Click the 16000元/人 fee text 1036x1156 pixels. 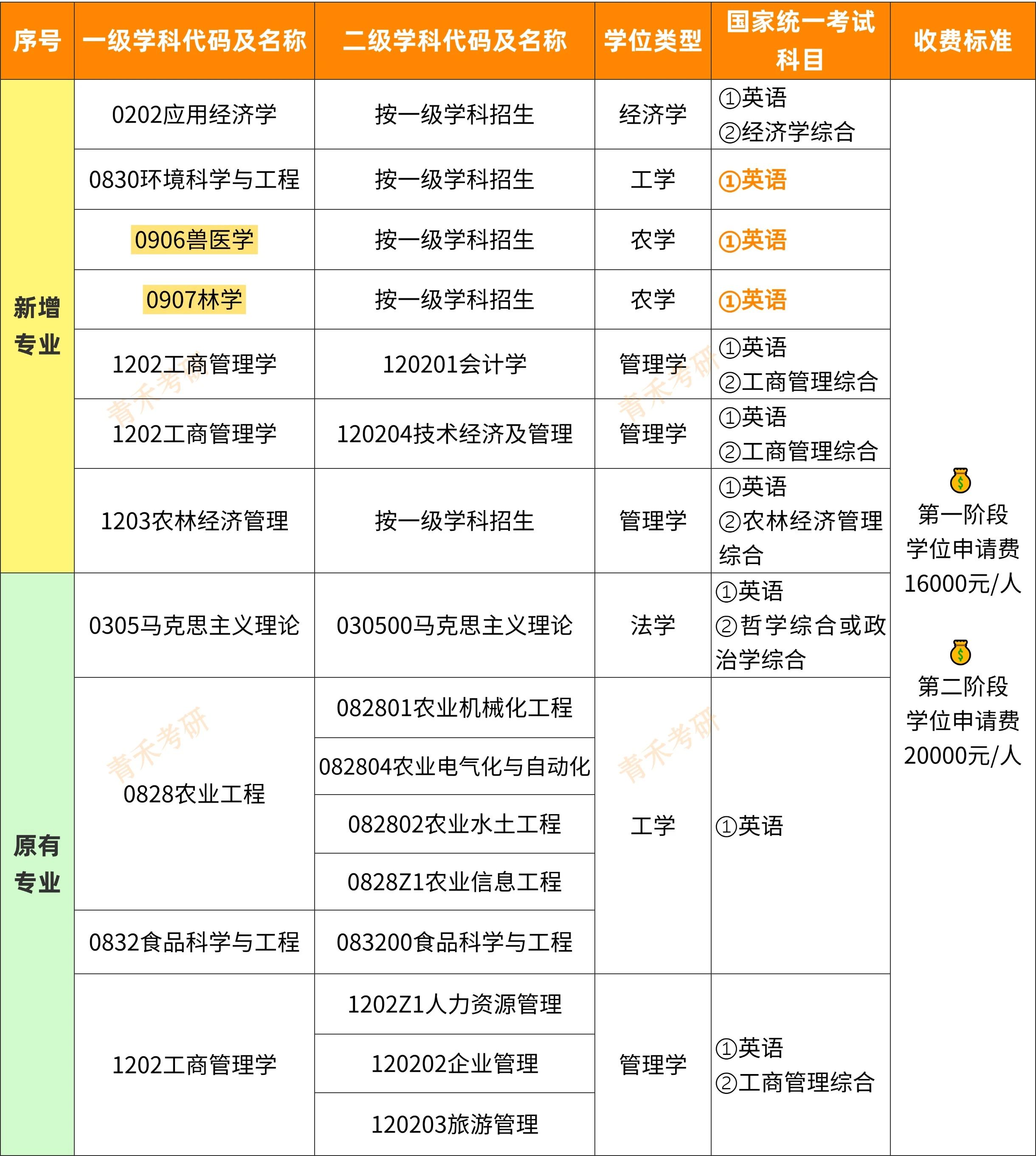click(x=963, y=584)
